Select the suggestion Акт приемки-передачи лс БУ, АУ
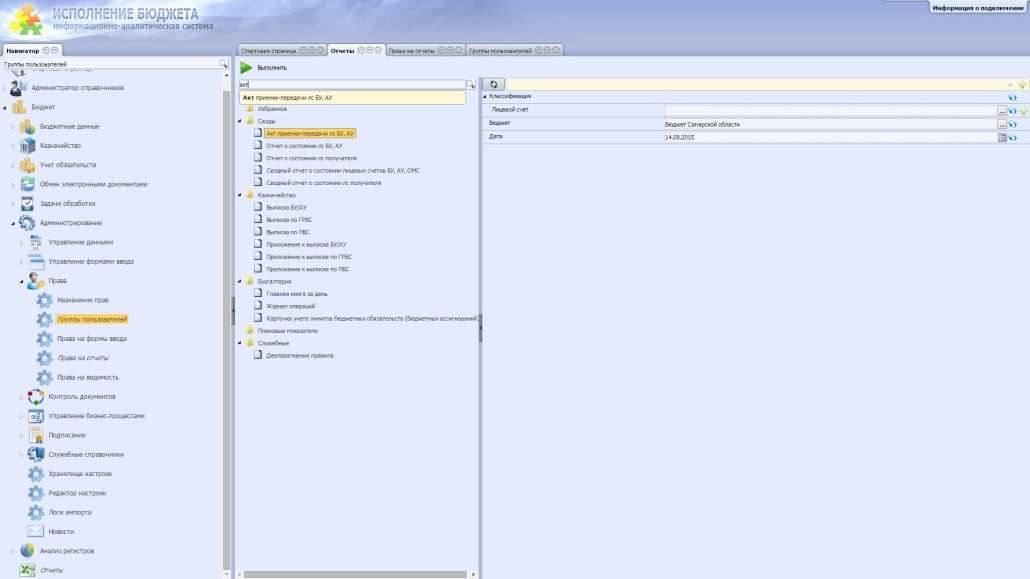1030x579 pixels. point(353,97)
